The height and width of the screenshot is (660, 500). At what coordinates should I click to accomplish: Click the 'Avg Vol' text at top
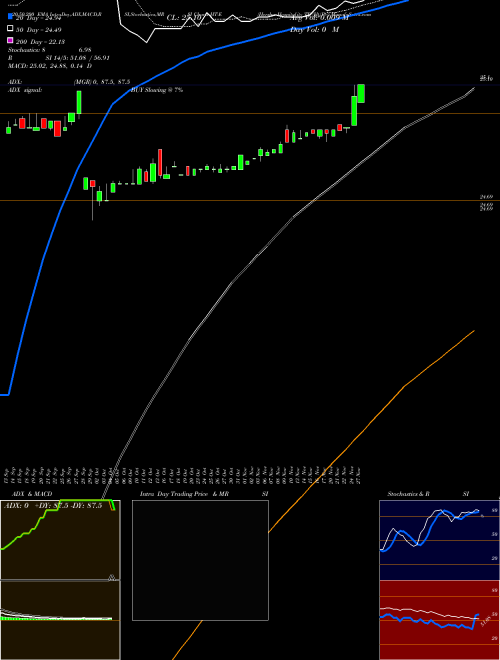[x=319, y=18]
